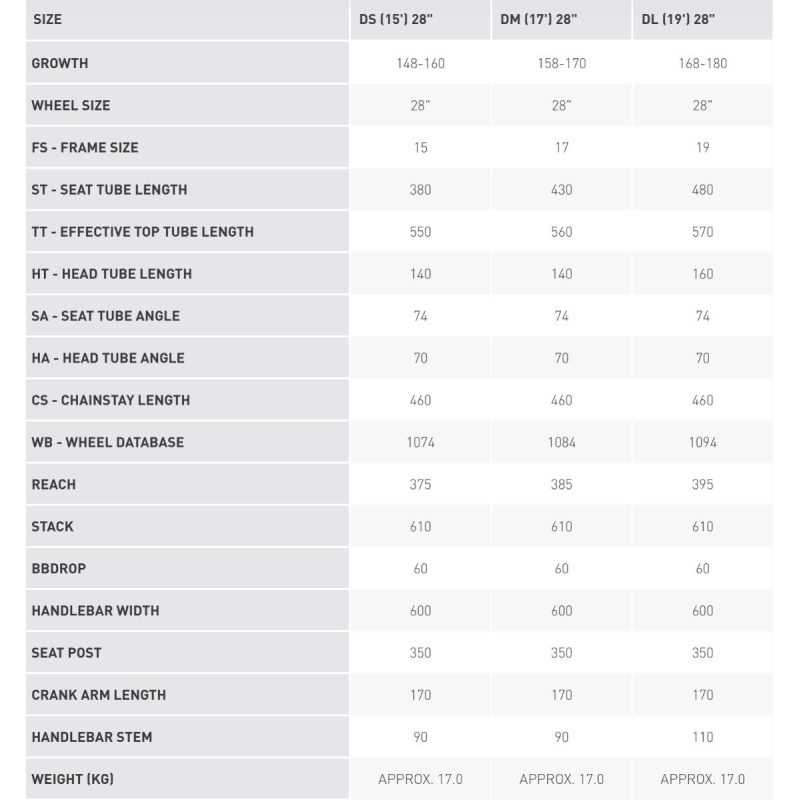
Task: Click the GROWTH row label
Action: [60, 63]
